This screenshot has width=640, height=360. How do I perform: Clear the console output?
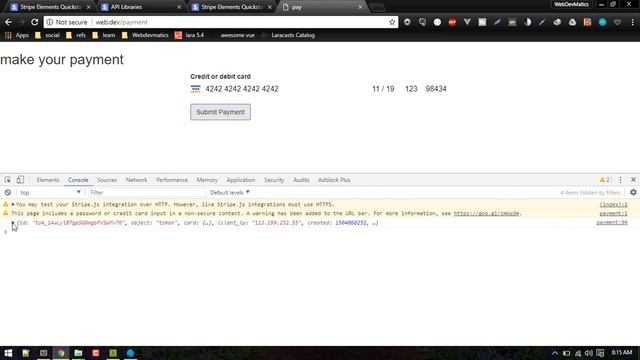[8, 192]
